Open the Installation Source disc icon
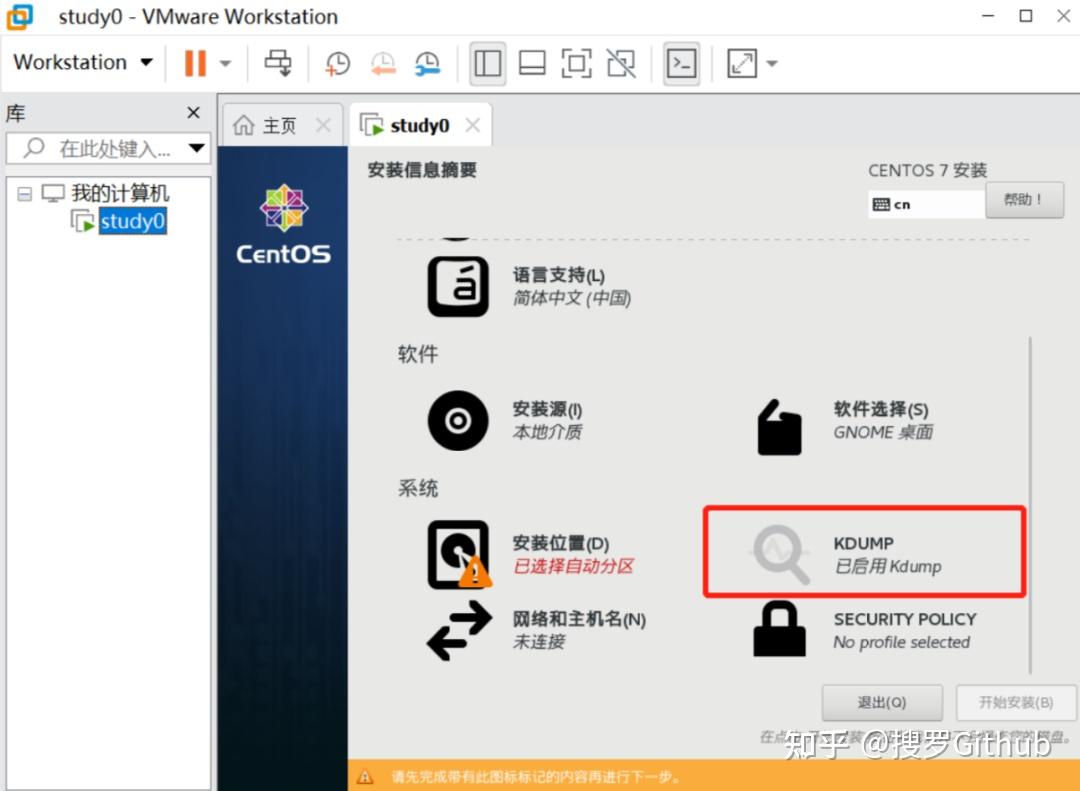The image size is (1080, 791). click(x=458, y=420)
